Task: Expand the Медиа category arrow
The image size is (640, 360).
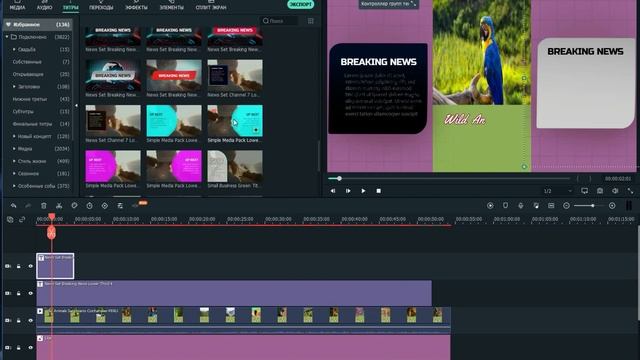Action: pyautogui.click(x=14, y=149)
